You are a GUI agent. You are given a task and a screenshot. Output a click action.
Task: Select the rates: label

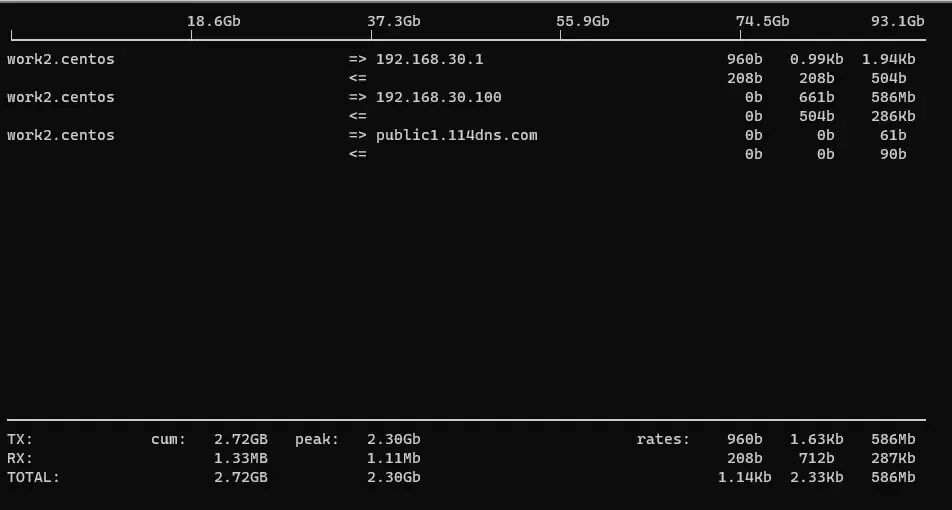point(664,439)
